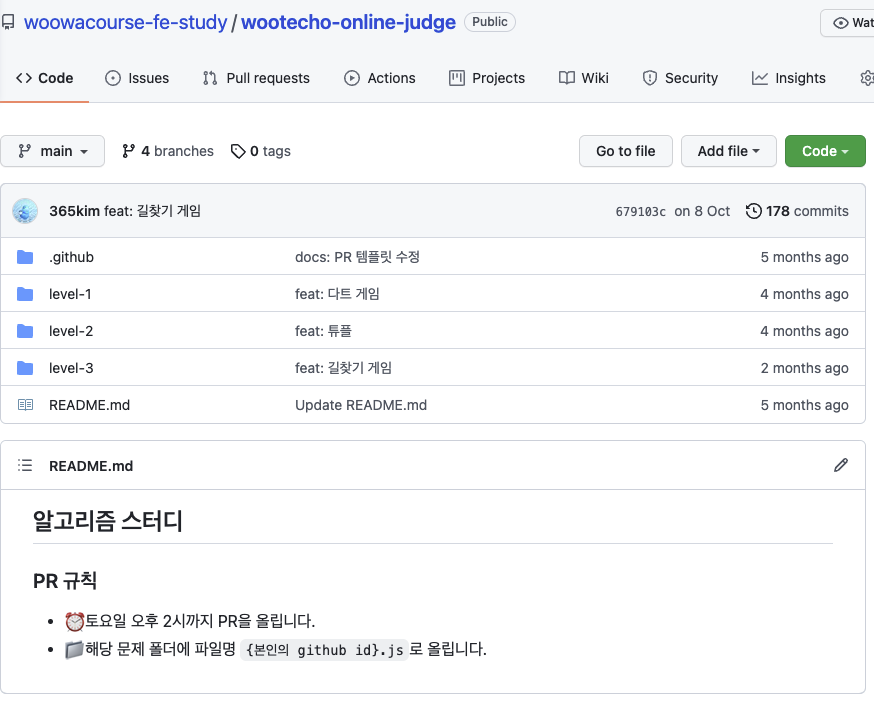This screenshot has height=706, width=874.
Task: Open commit hash 679103c
Action: point(640,212)
